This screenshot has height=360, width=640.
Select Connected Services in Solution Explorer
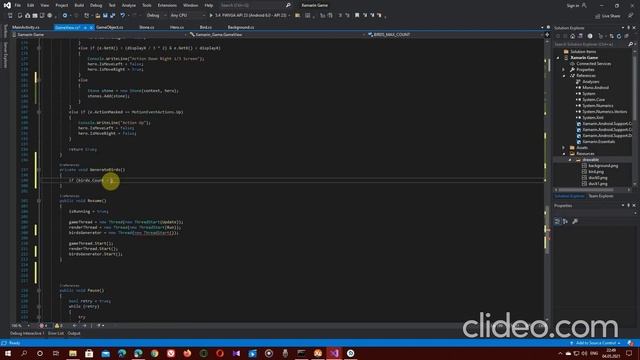point(593,64)
